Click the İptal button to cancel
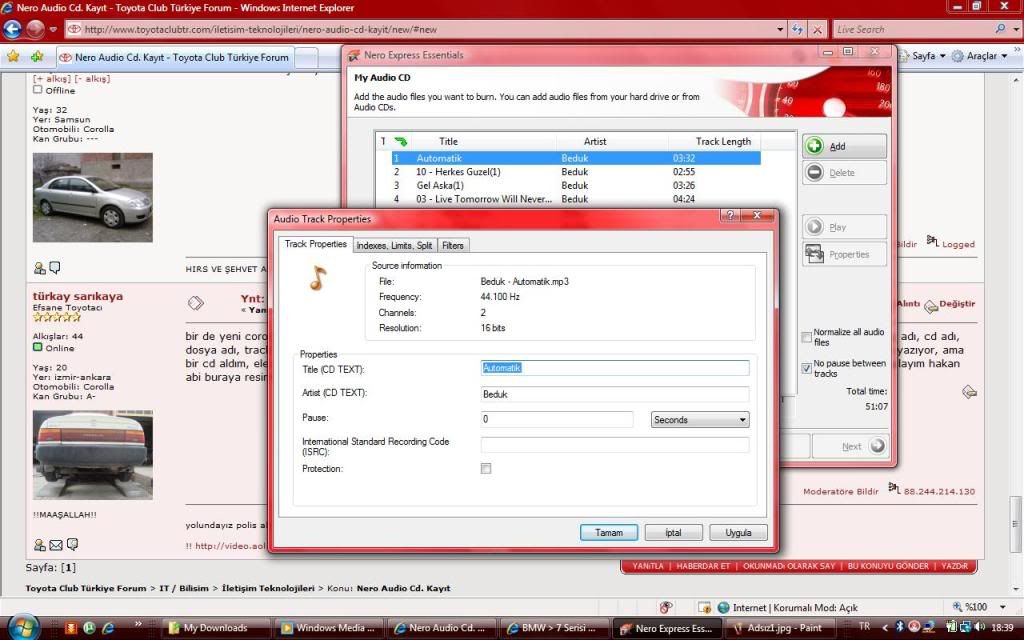This screenshot has height=640, width=1024. (671, 533)
